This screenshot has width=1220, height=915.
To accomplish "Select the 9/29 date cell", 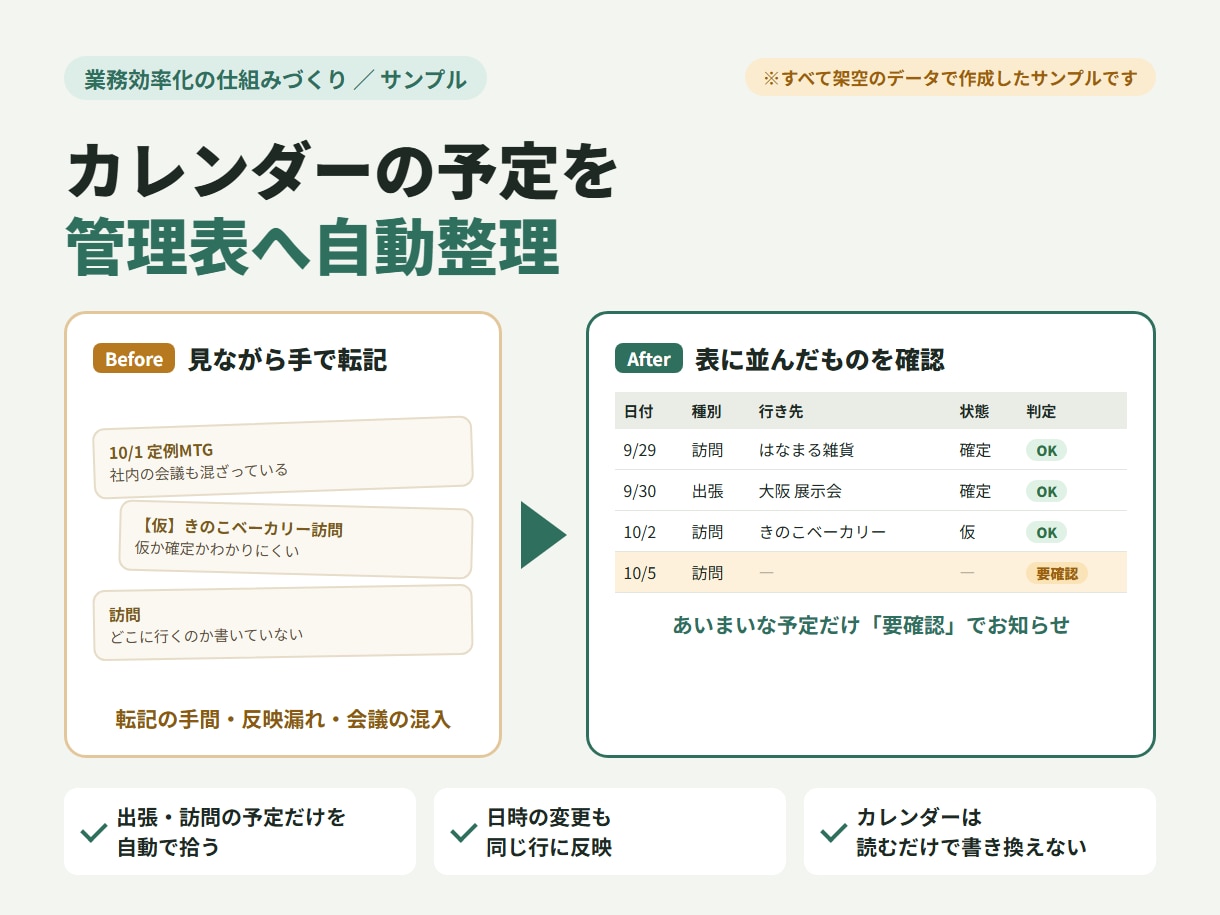I will point(640,450).
